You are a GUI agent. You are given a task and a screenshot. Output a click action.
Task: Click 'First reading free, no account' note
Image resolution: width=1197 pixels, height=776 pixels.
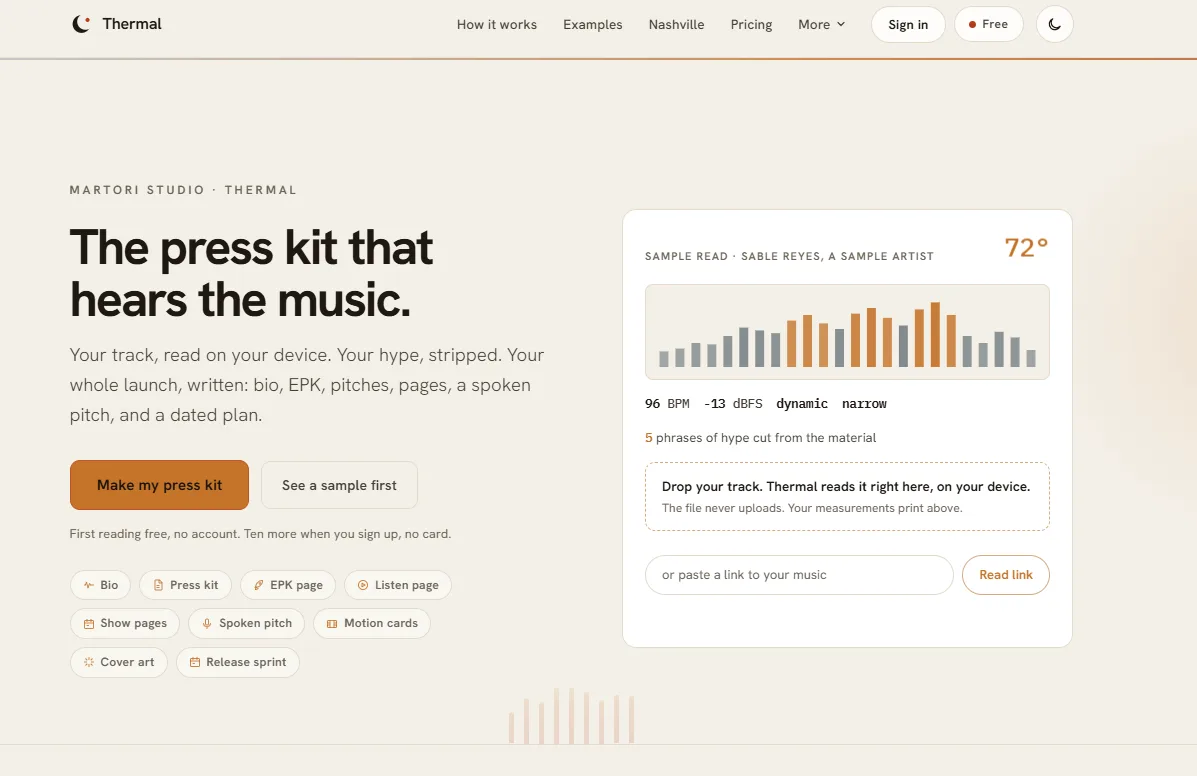(260, 534)
